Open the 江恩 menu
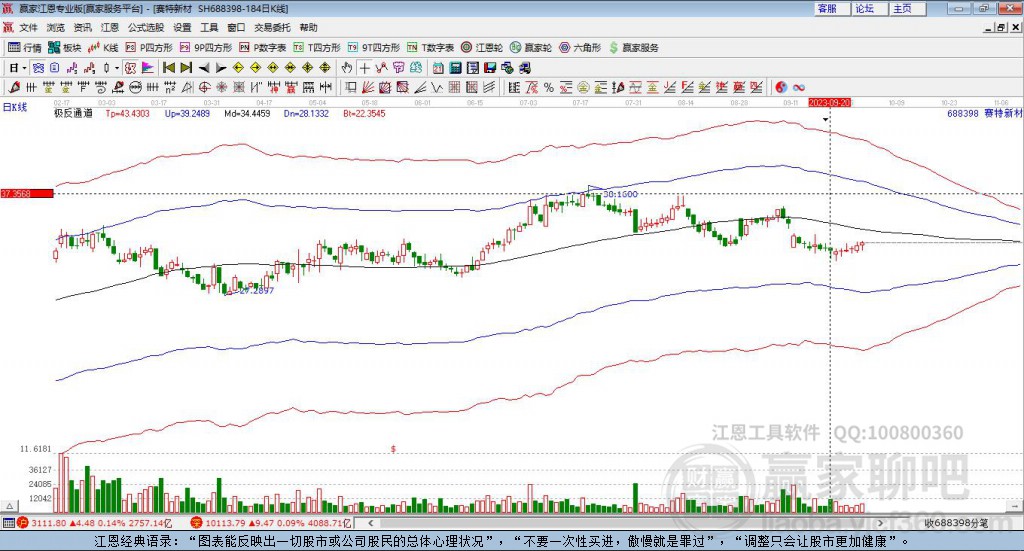The width and height of the screenshot is (1024, 551). [x=110, y=27]
